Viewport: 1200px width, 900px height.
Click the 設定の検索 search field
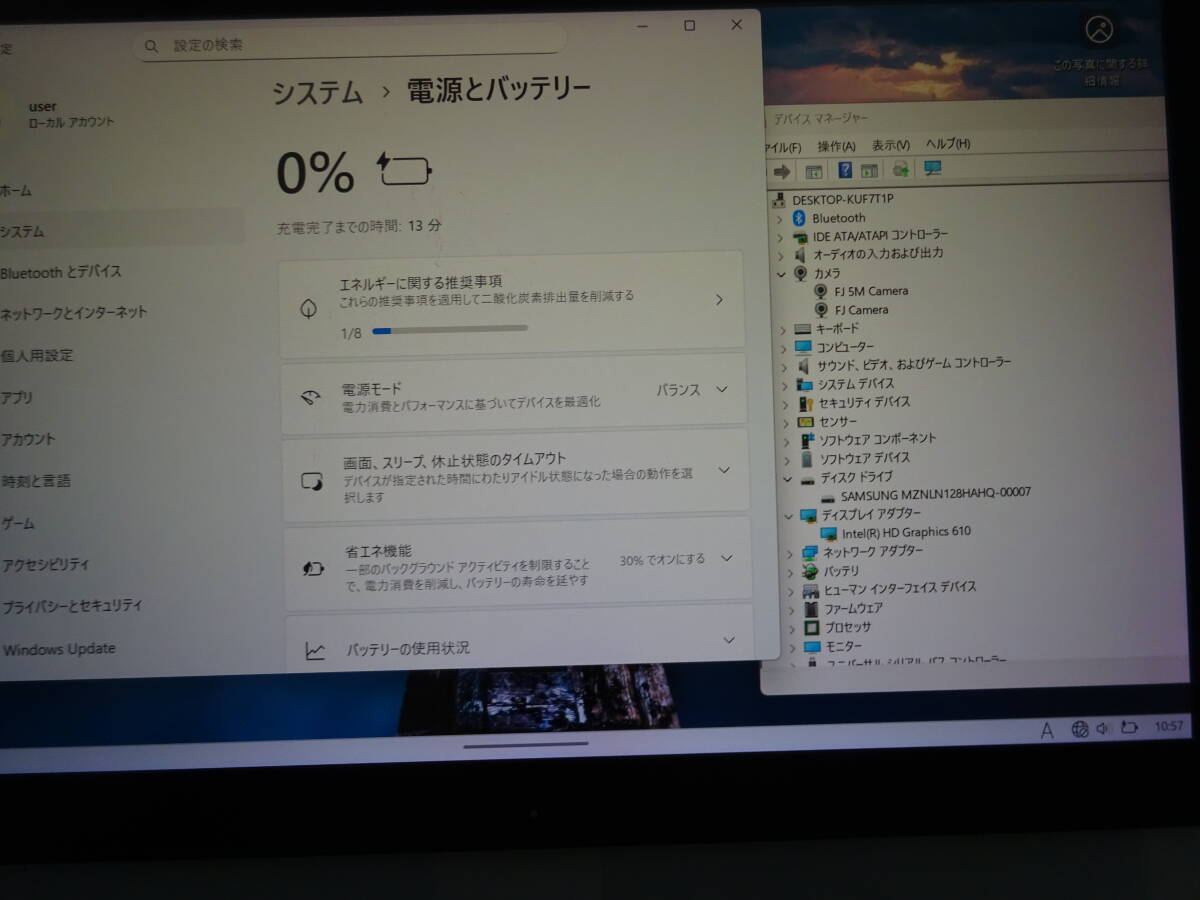point(350,45)
